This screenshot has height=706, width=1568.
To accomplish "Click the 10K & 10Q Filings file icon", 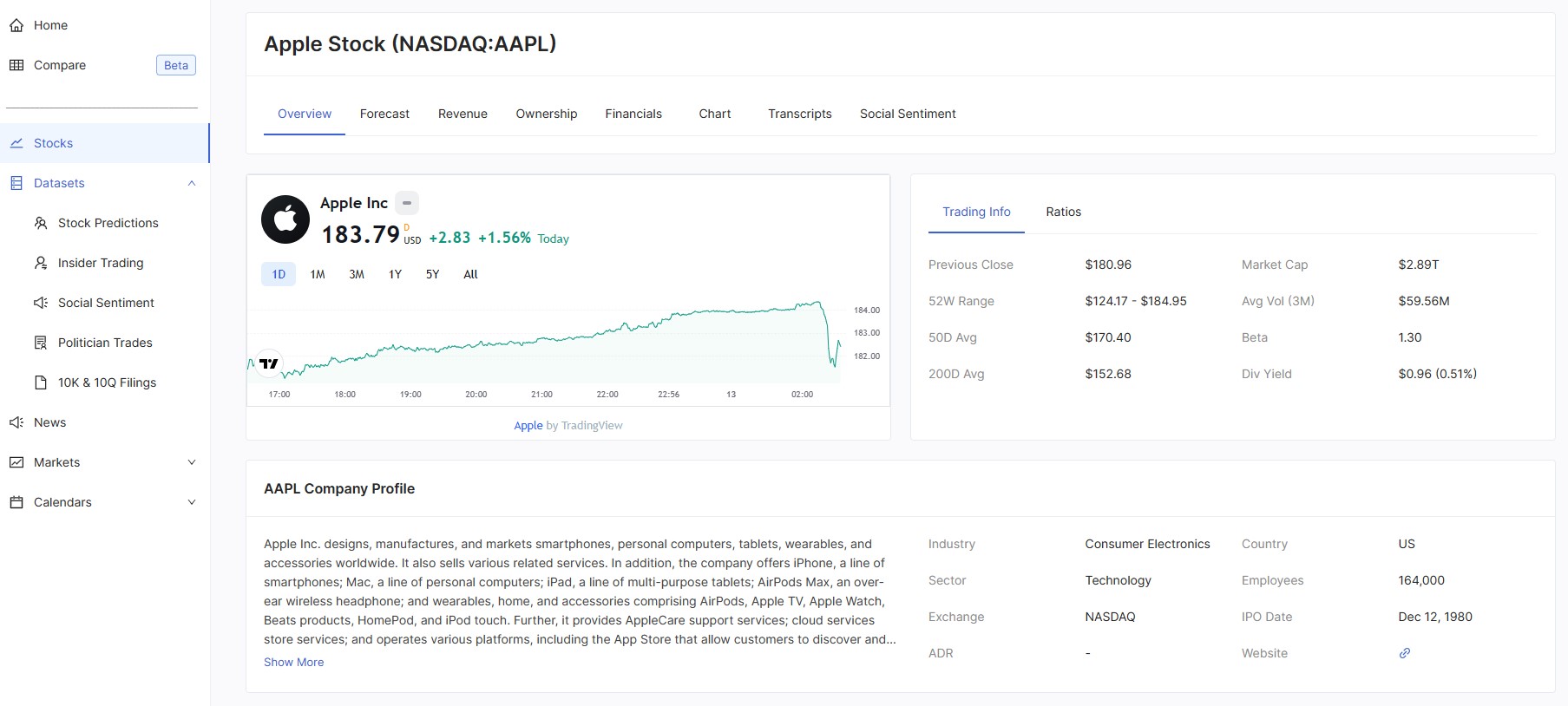I will pyautogui.click(x=41, y=382).
